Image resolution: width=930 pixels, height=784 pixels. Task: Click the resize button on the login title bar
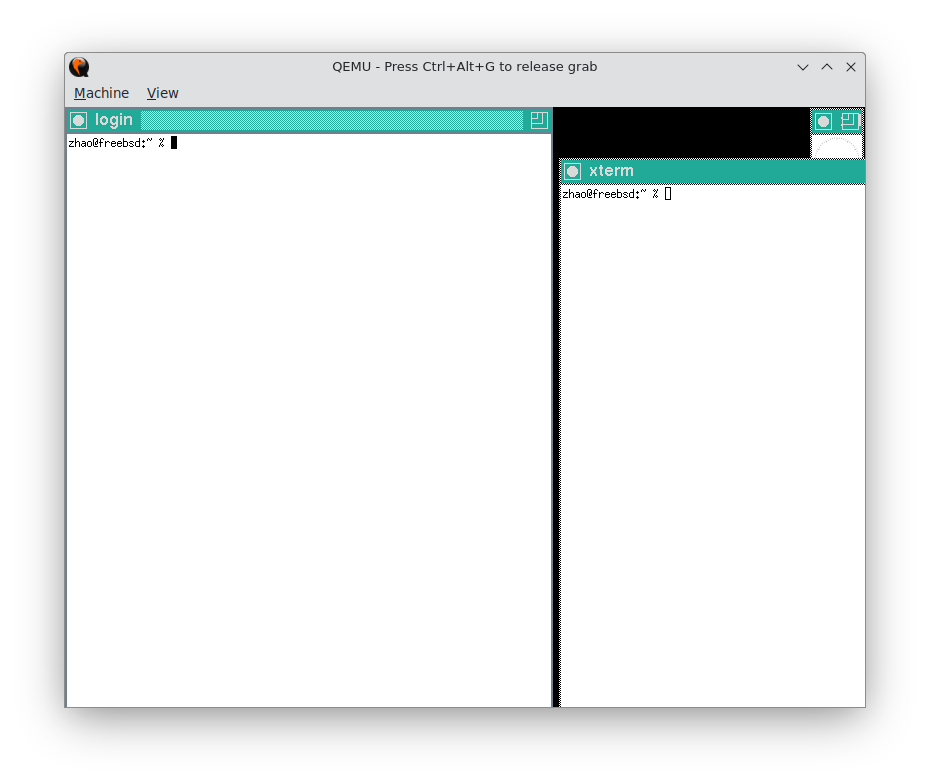pos(539,120)
